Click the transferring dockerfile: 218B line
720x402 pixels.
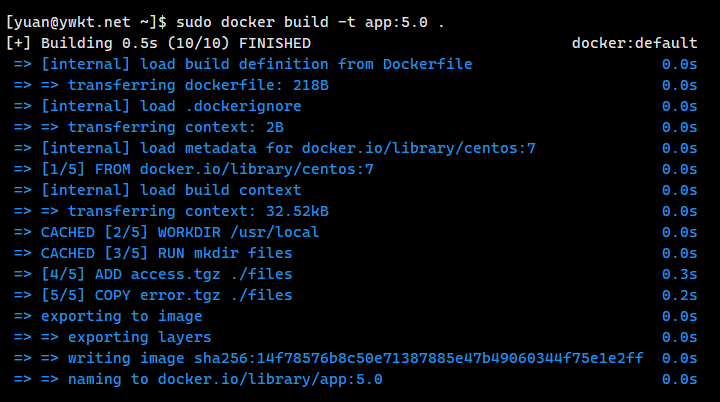coord(171,85)
